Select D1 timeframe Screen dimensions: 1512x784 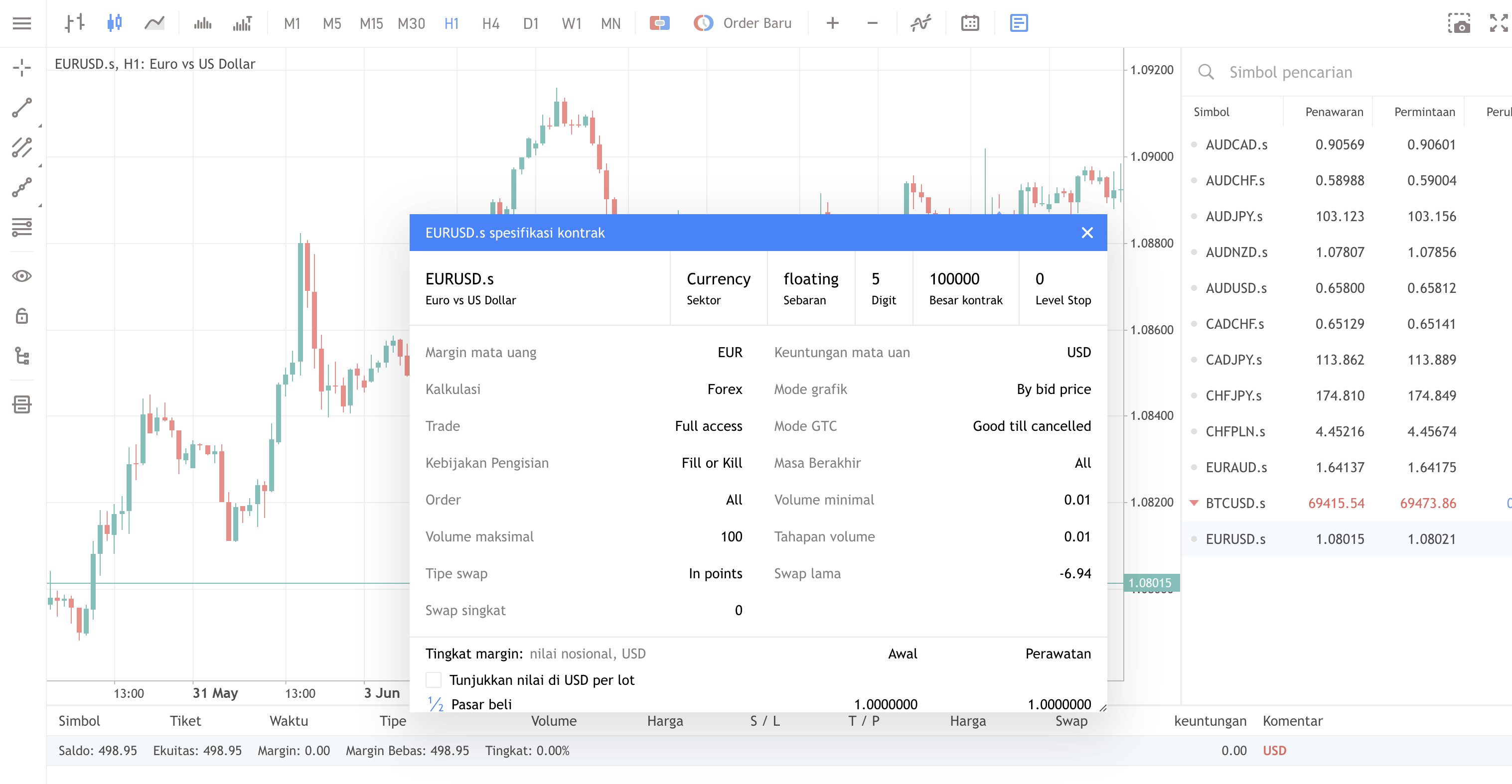click(531, 23)
